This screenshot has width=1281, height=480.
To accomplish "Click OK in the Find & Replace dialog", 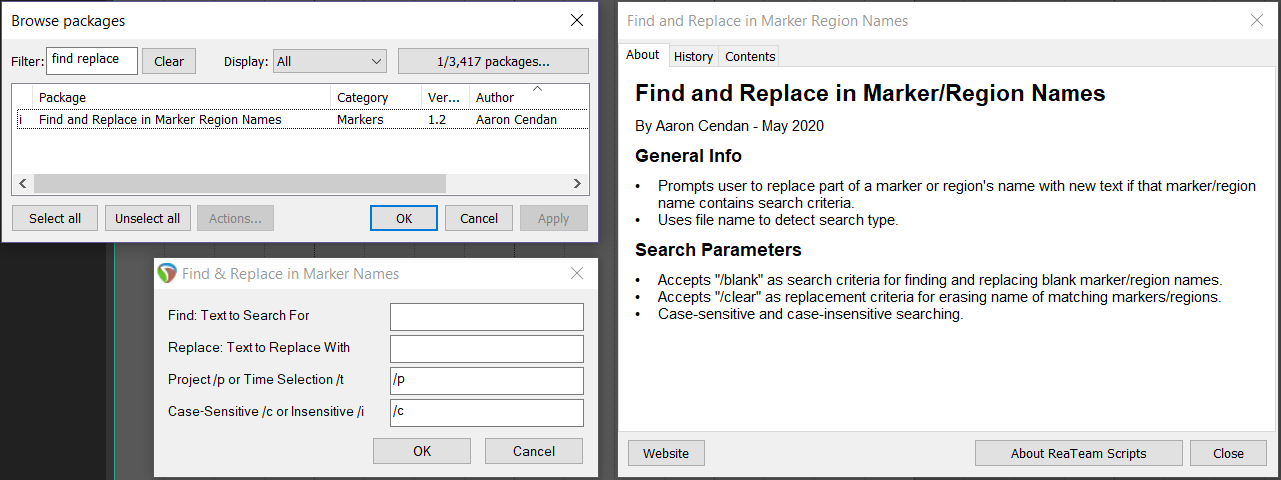I will [422, 451].
